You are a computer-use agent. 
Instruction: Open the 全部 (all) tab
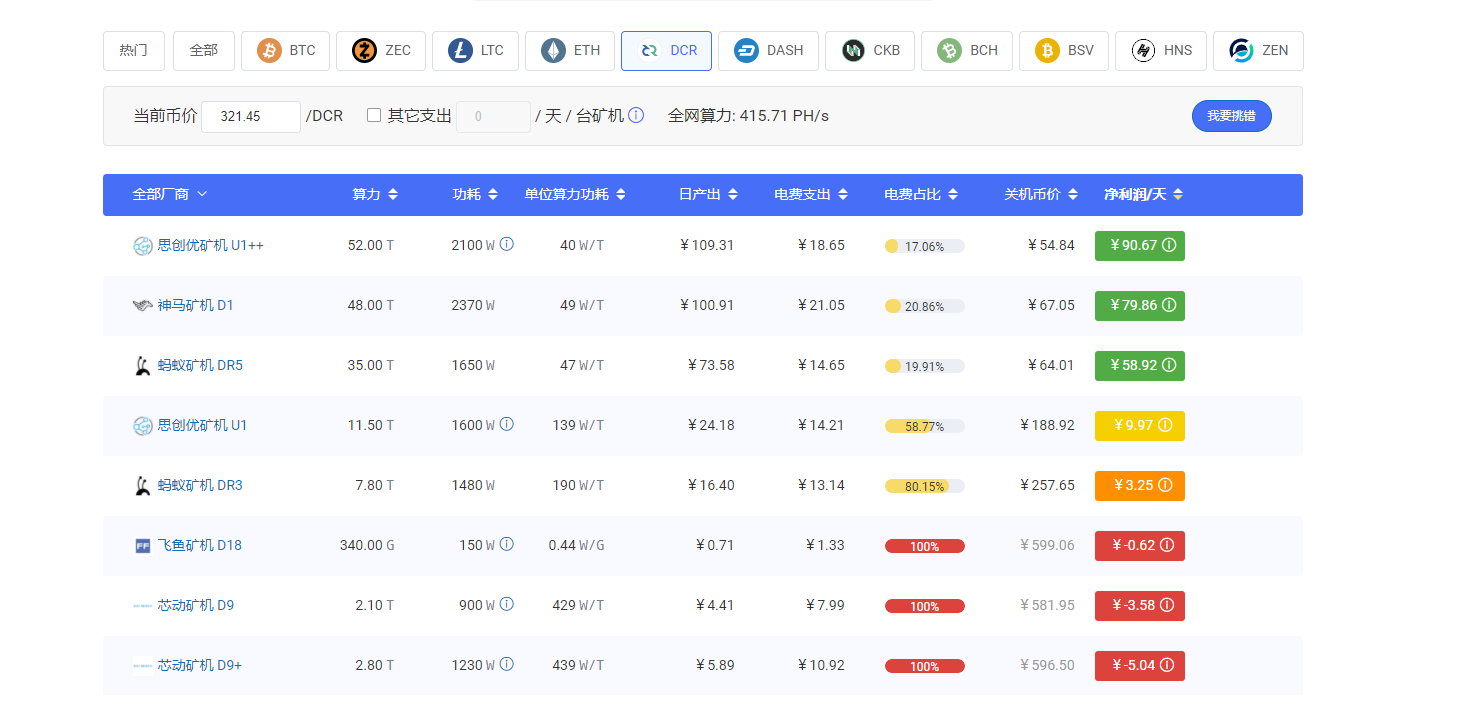(x=204, y=51)
